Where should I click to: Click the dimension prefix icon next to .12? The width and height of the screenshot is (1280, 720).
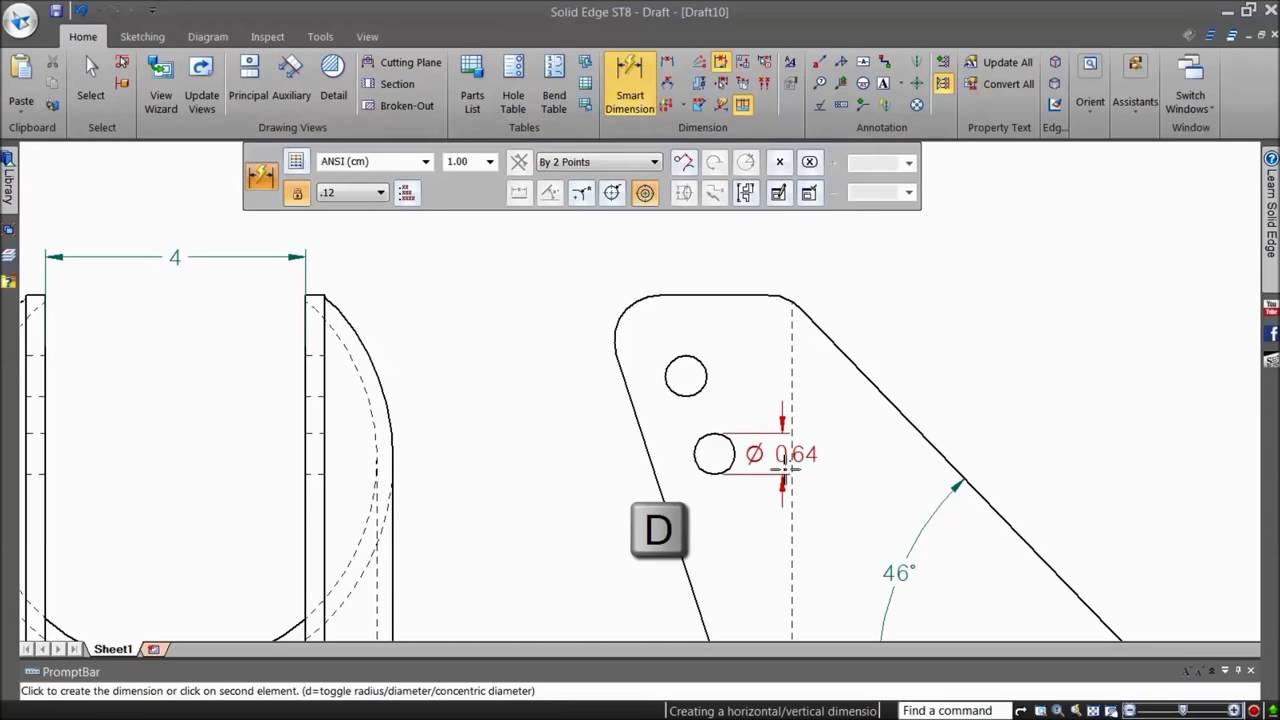[x=406, y=193]
